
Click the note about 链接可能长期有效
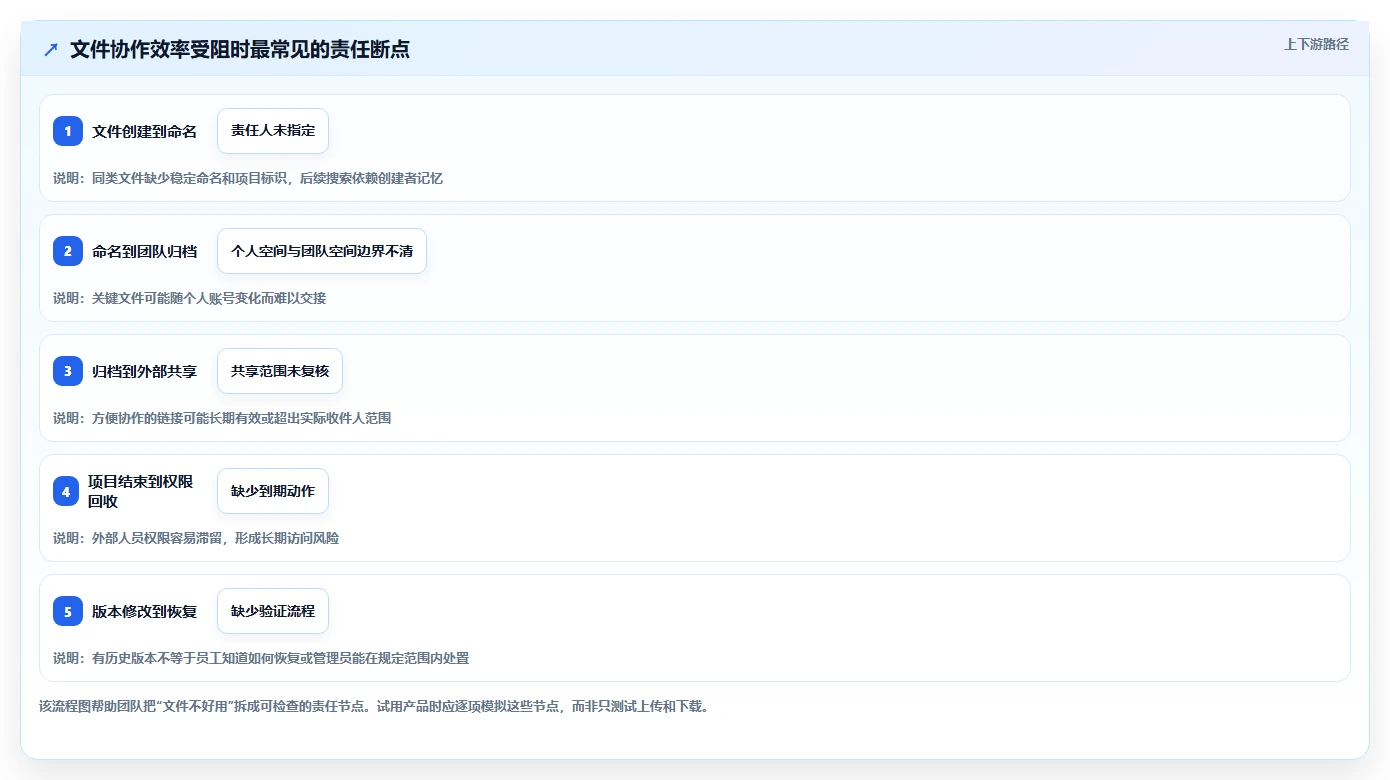(x=222, y=418)
